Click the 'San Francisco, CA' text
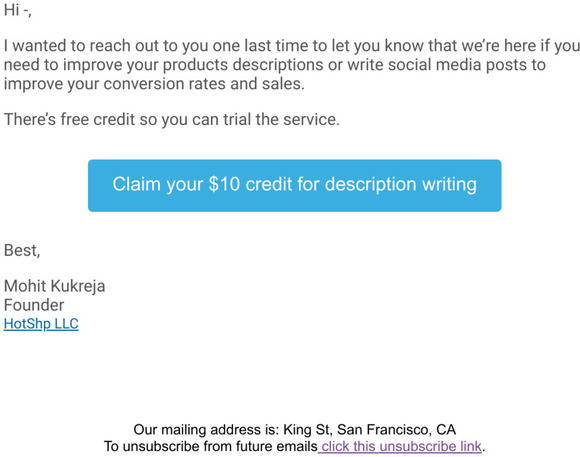This screenshot has width=580, height=457. pyautogui.click(x=396, y=430)
